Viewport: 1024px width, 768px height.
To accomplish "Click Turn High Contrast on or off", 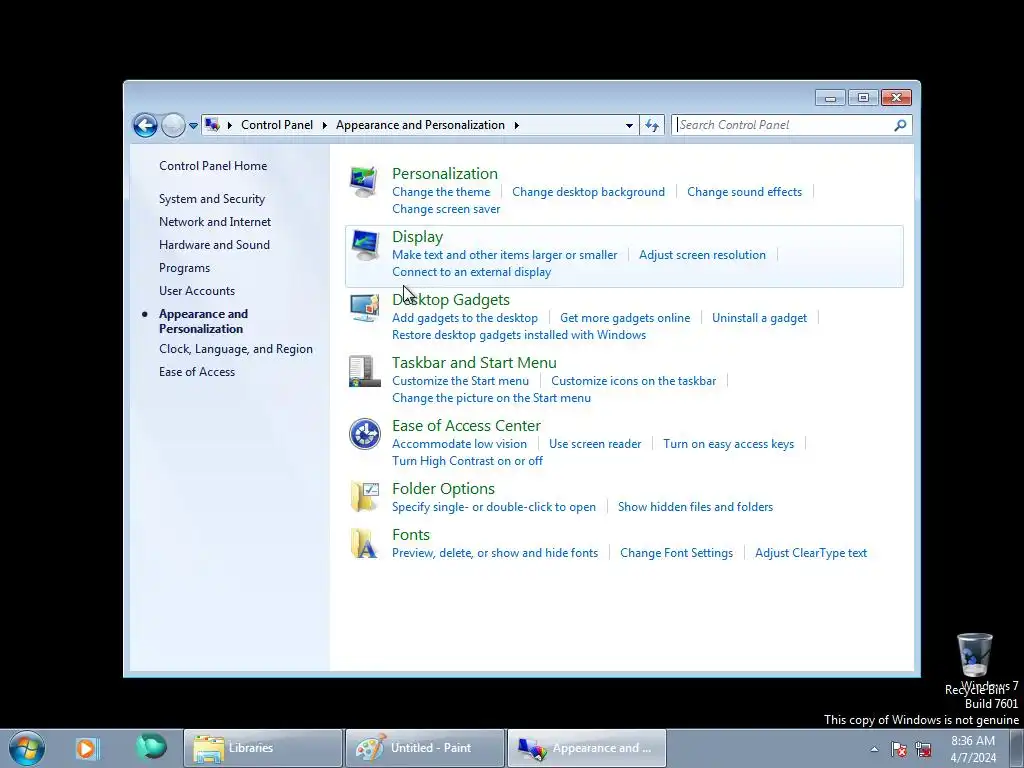I will [x=467, y=461].
